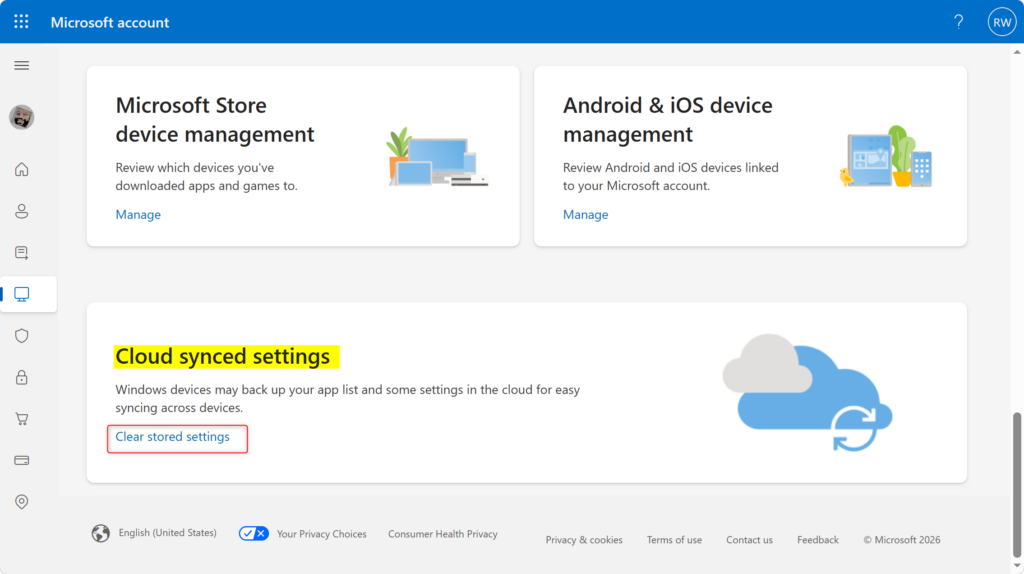Click the globe language icon

coord(101,533)
